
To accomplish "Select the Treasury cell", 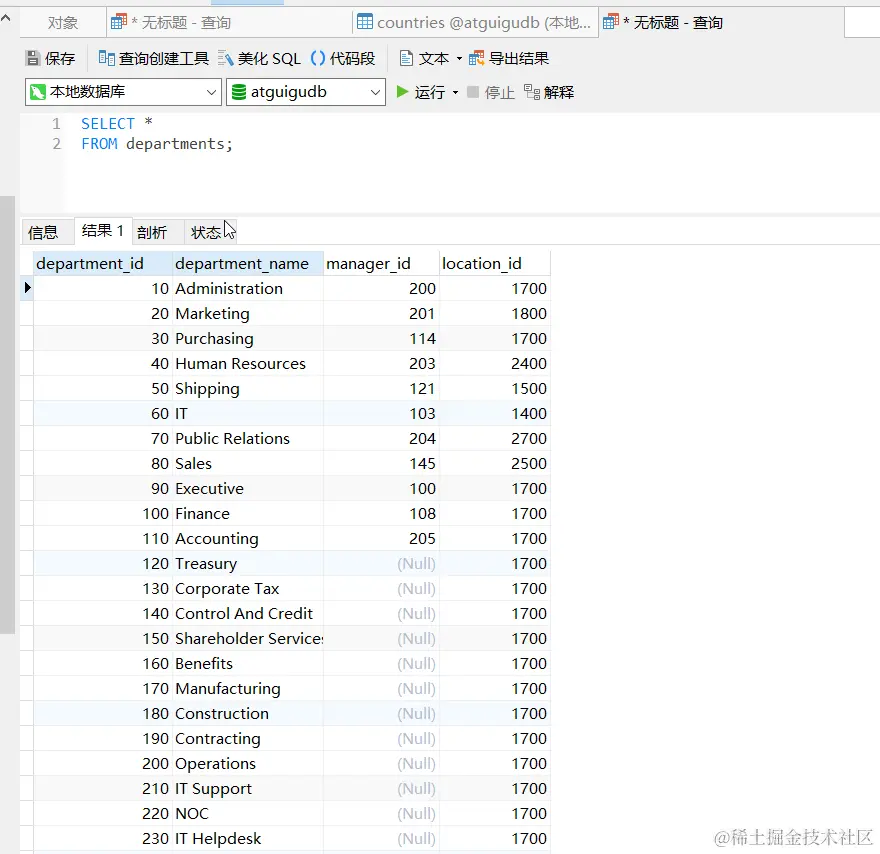I will click(x=248, y=563).
